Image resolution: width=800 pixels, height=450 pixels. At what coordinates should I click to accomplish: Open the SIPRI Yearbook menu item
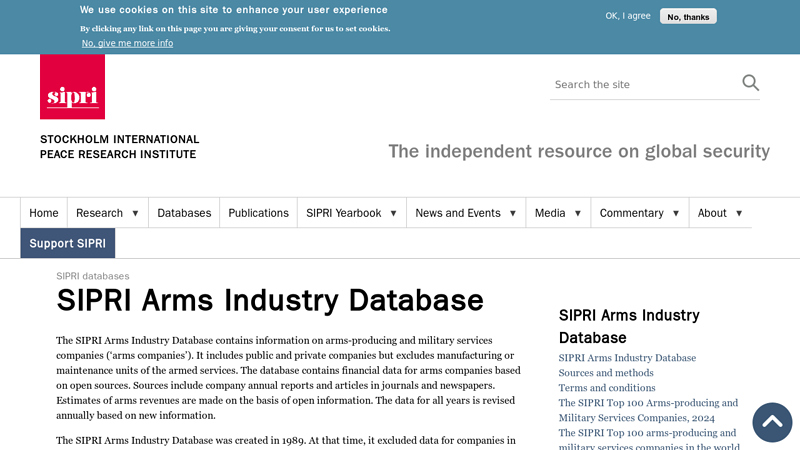343,213
